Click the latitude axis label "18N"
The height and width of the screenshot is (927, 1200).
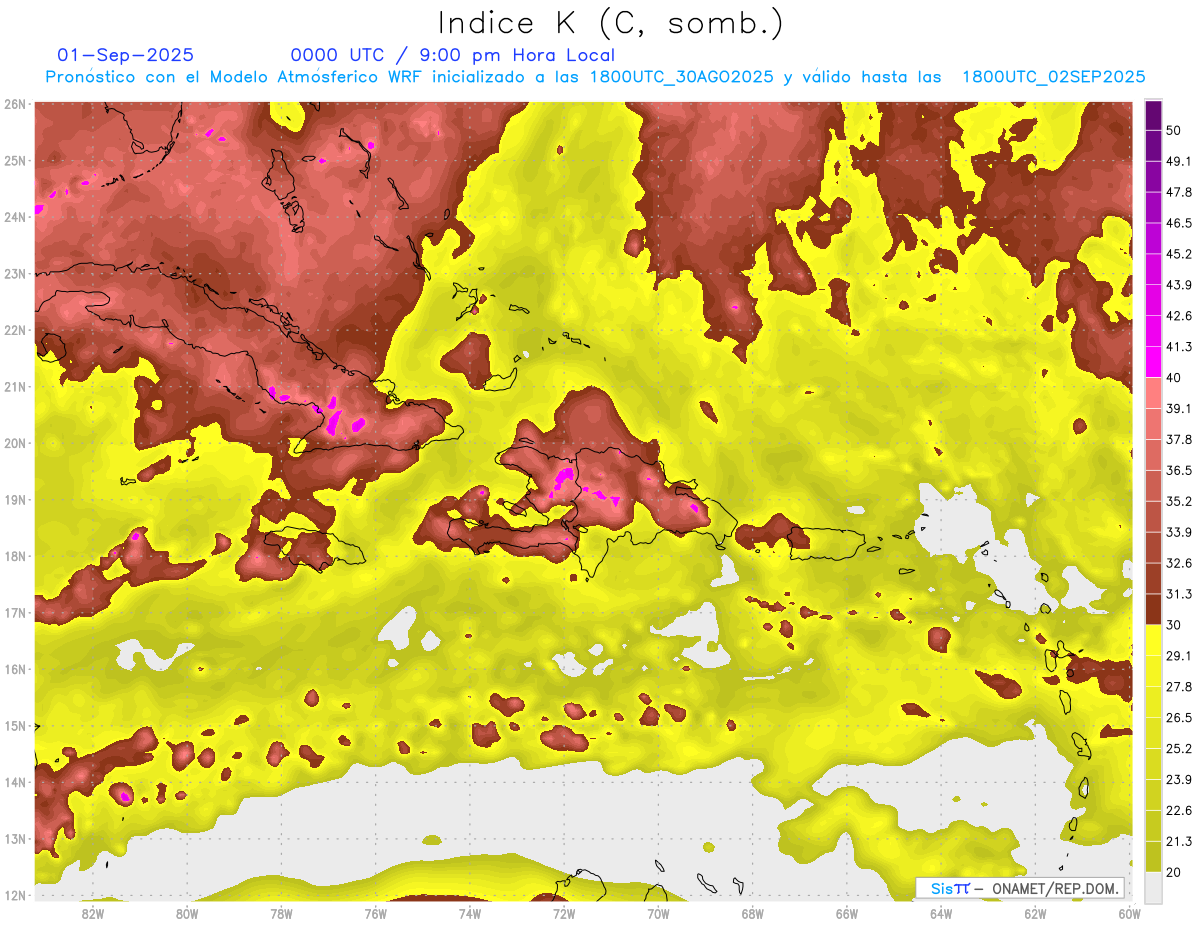[15, 556]
